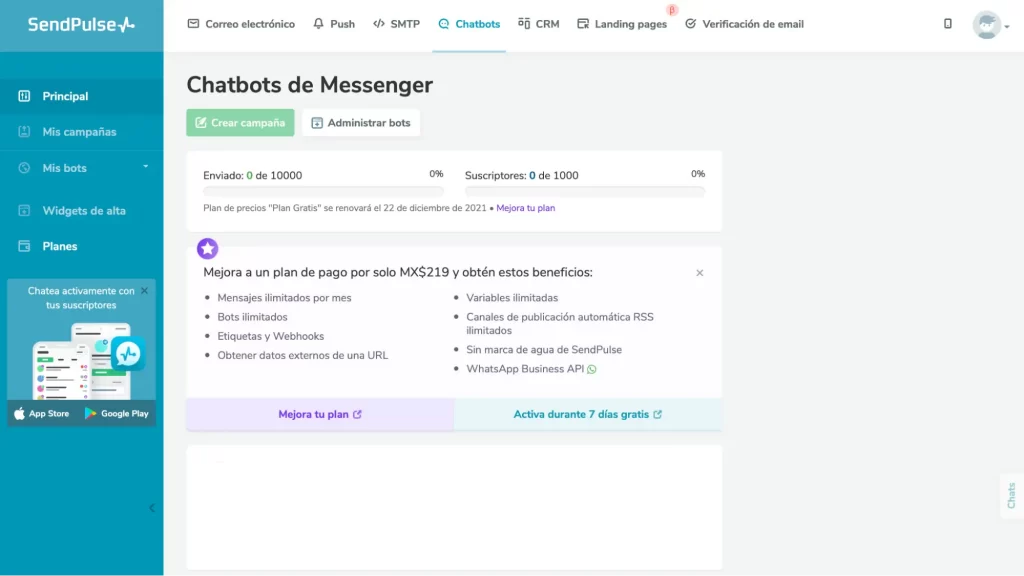The image size is (1024, 576).
Task: Close the paid plan benefits banner
Action: pyautogui.click(x=699, y=273)
